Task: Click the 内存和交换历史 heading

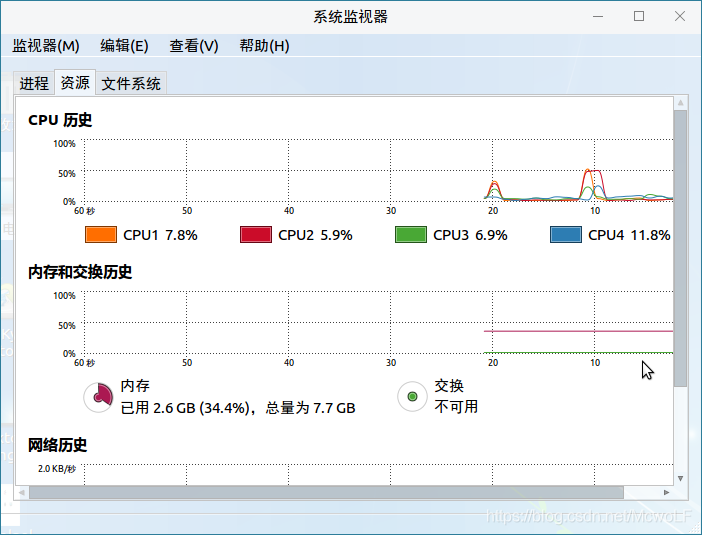Action: 80,272
